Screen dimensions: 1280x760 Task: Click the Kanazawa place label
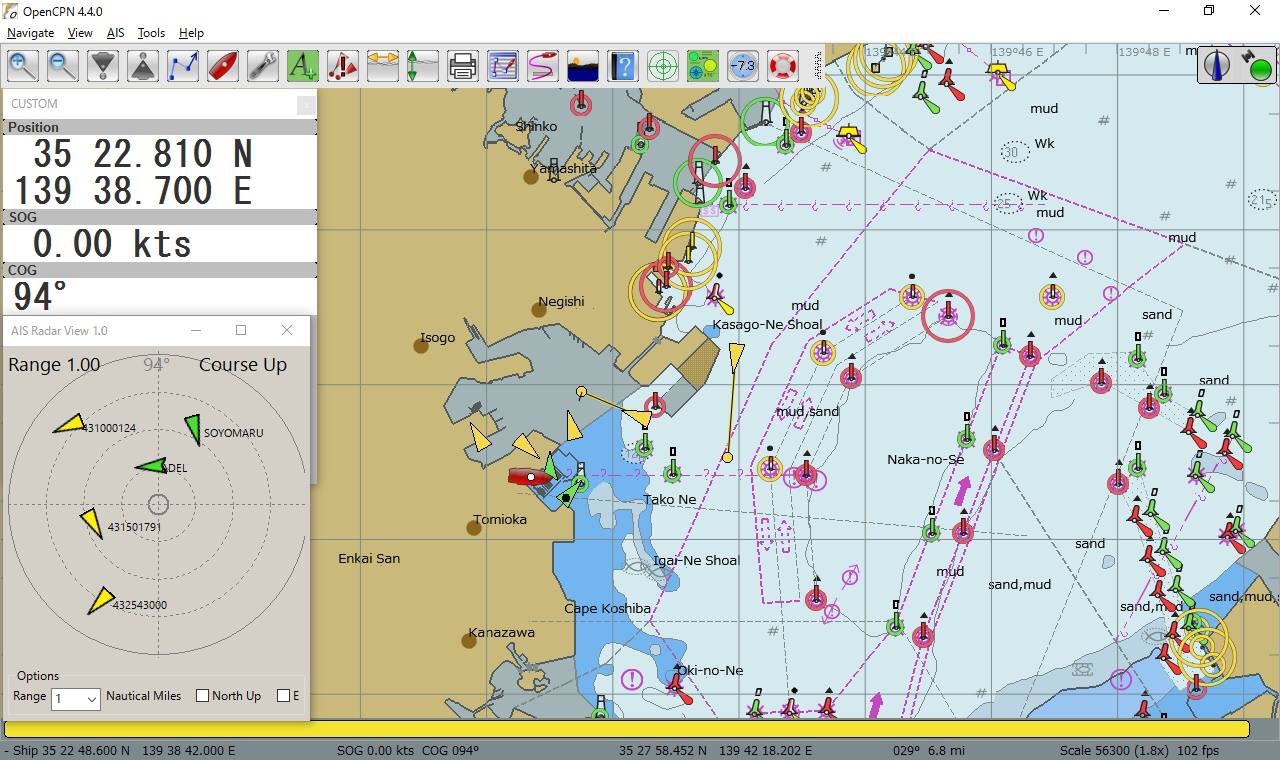coord(502,633)
